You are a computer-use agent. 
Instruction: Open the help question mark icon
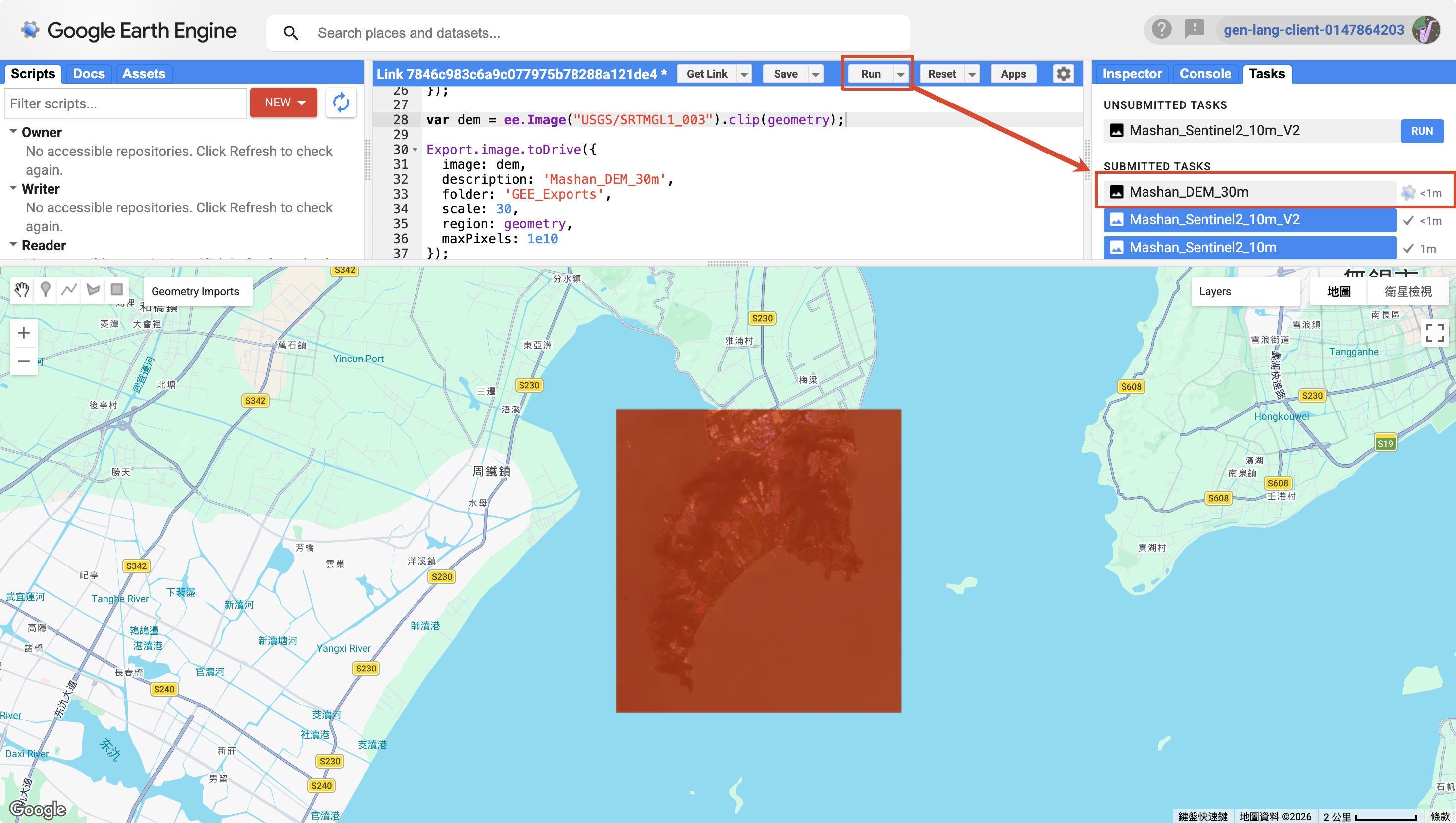[1161, 29]
